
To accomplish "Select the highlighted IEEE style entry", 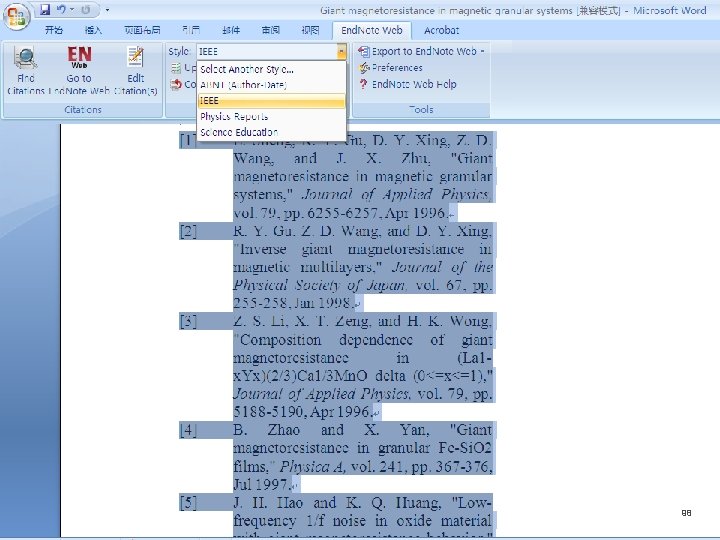I will (271, 101).
